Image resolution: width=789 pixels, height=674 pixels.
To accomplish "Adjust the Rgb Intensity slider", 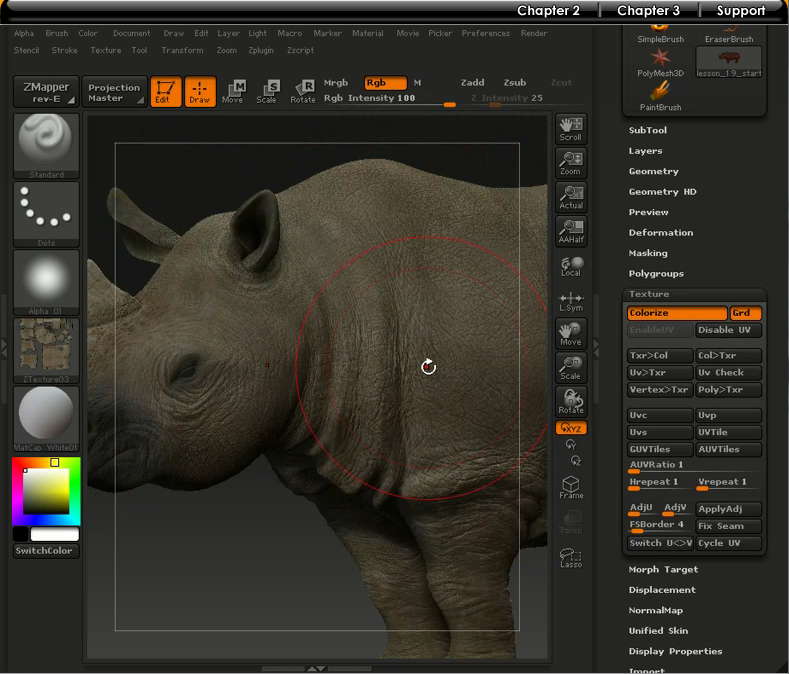I will point(449,103).
